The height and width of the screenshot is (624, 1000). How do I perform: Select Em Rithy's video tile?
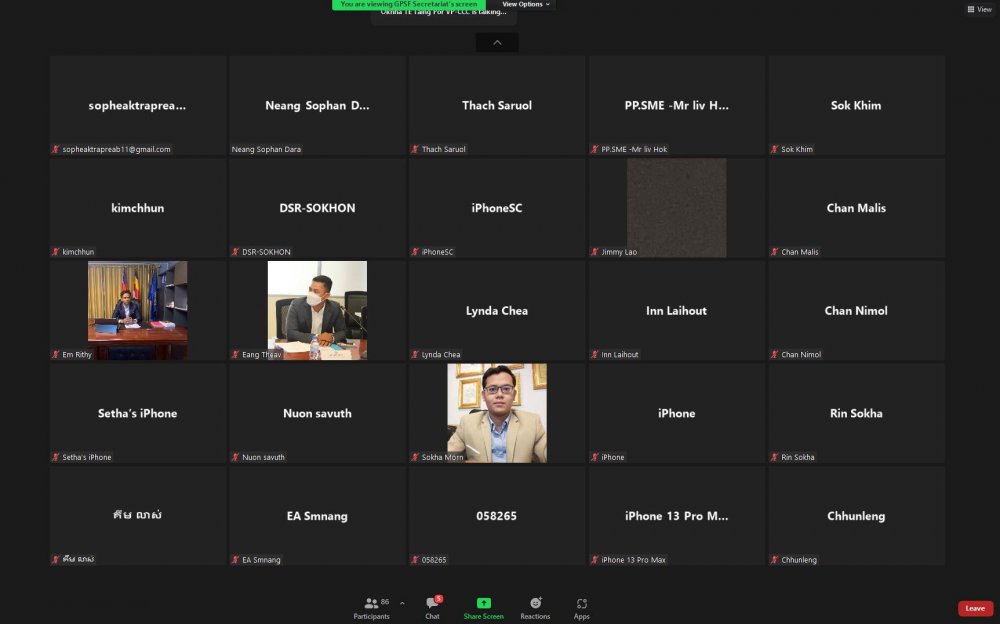[x=137, y=310]
